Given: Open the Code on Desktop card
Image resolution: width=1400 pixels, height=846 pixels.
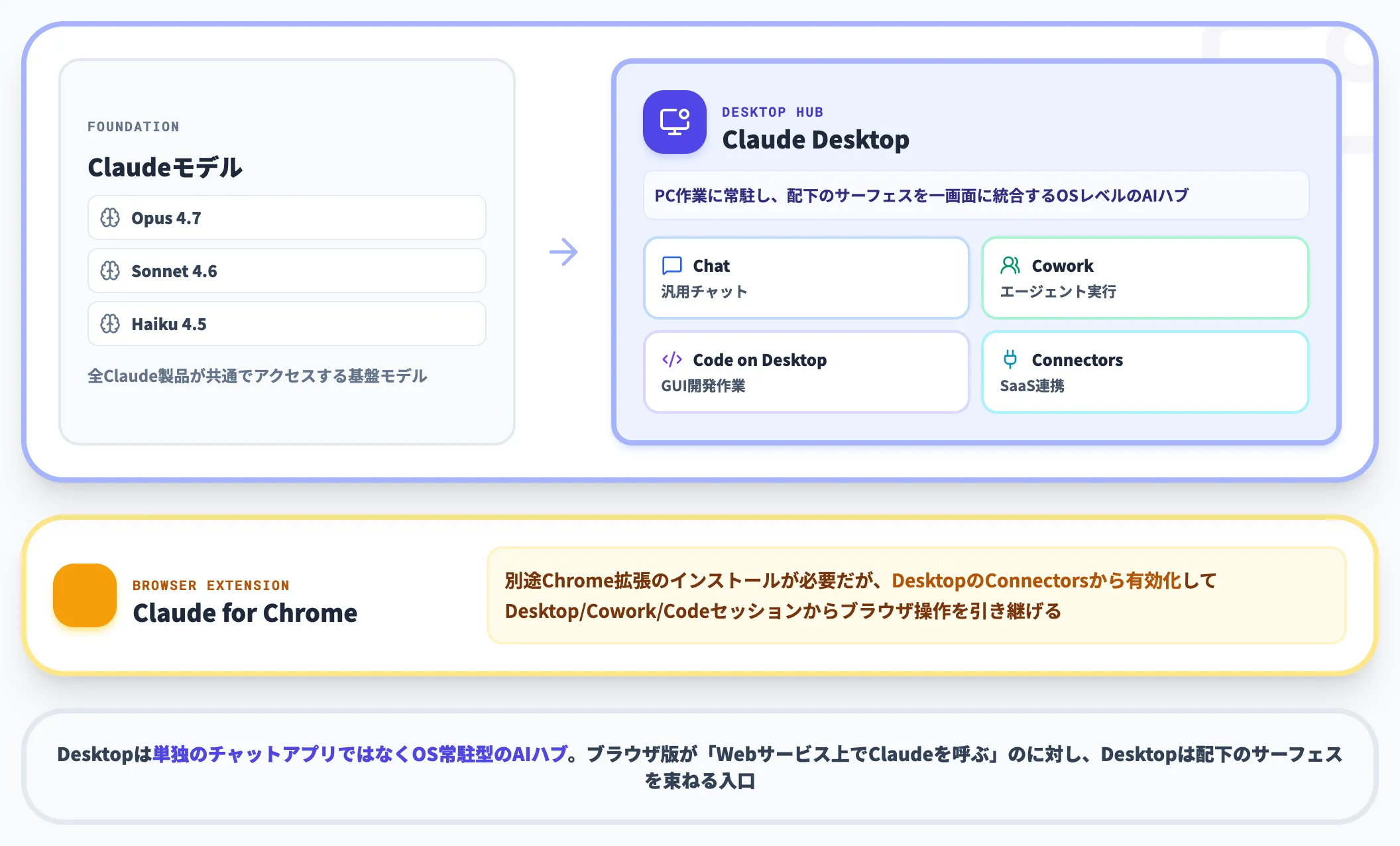Looking at the screenshot, I should point(807,372).
